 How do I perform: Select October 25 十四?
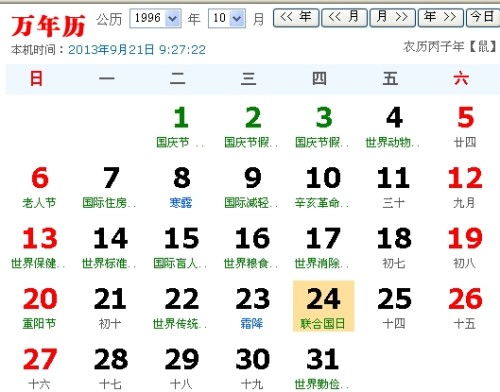point(394,308)
